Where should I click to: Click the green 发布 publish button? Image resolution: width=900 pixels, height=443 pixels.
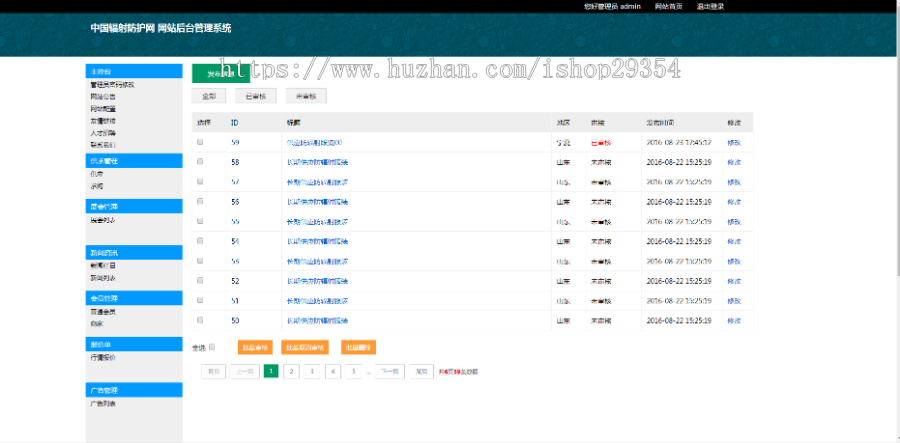click(x=220, y=73)
